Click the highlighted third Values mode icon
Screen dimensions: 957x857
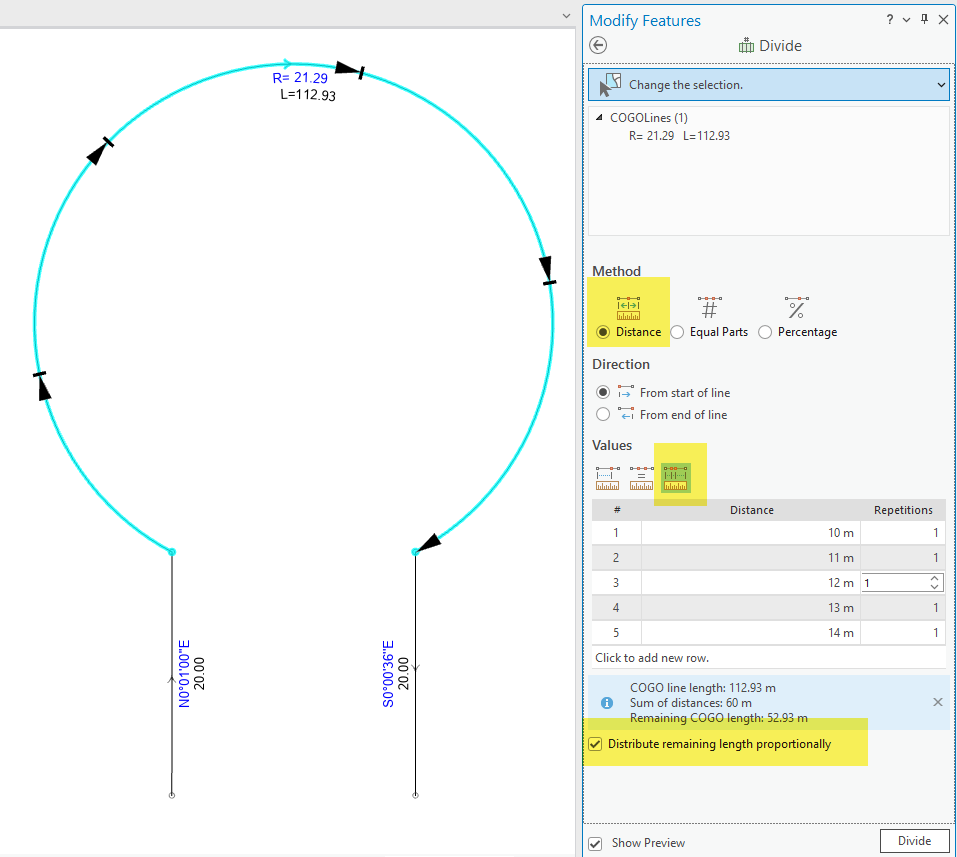(676, 478)
